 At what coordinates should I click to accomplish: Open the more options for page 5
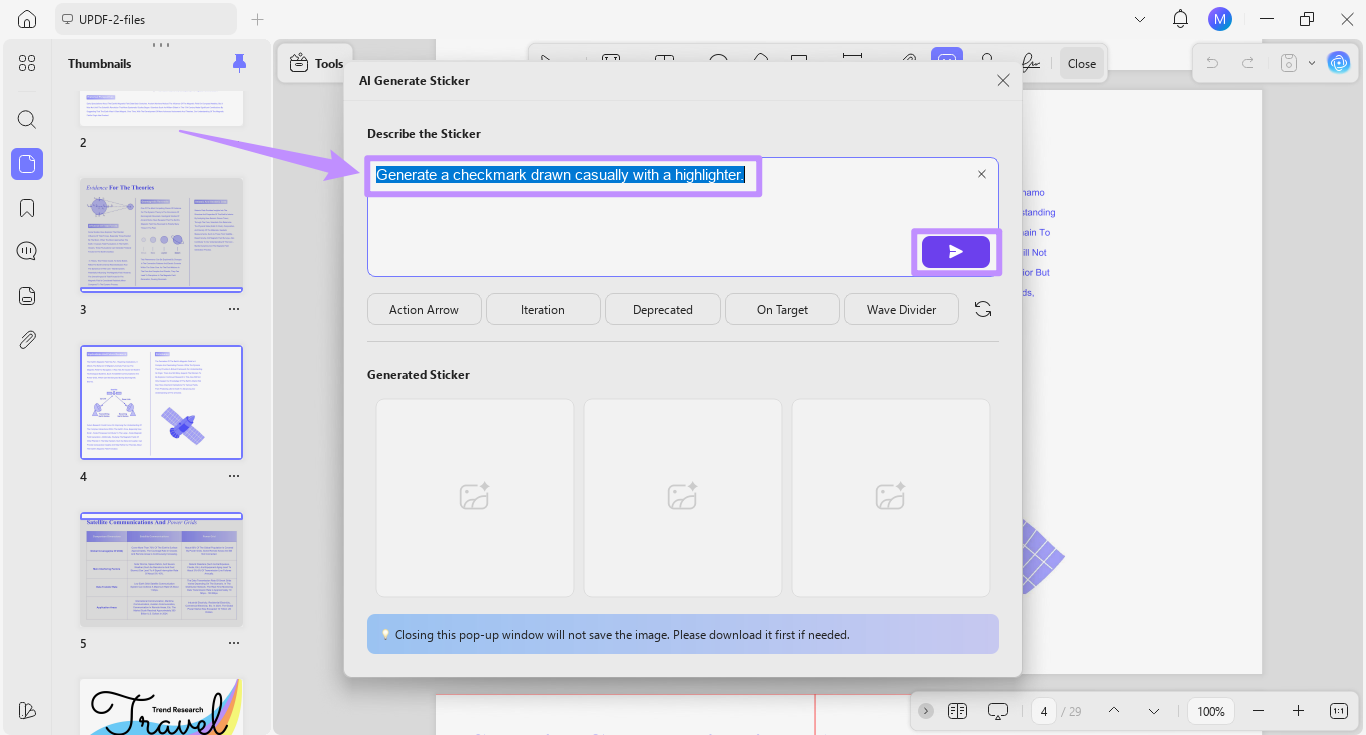(x=234, y=643)
